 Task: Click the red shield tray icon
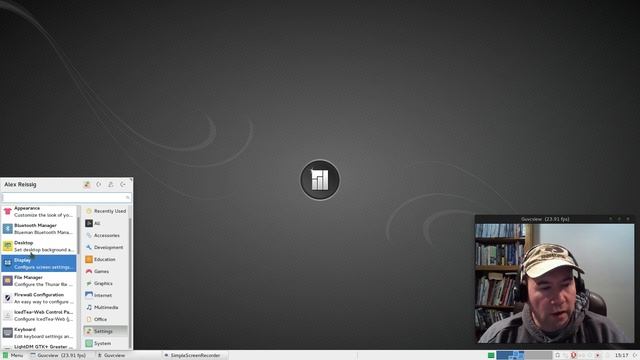pos(573,356)
